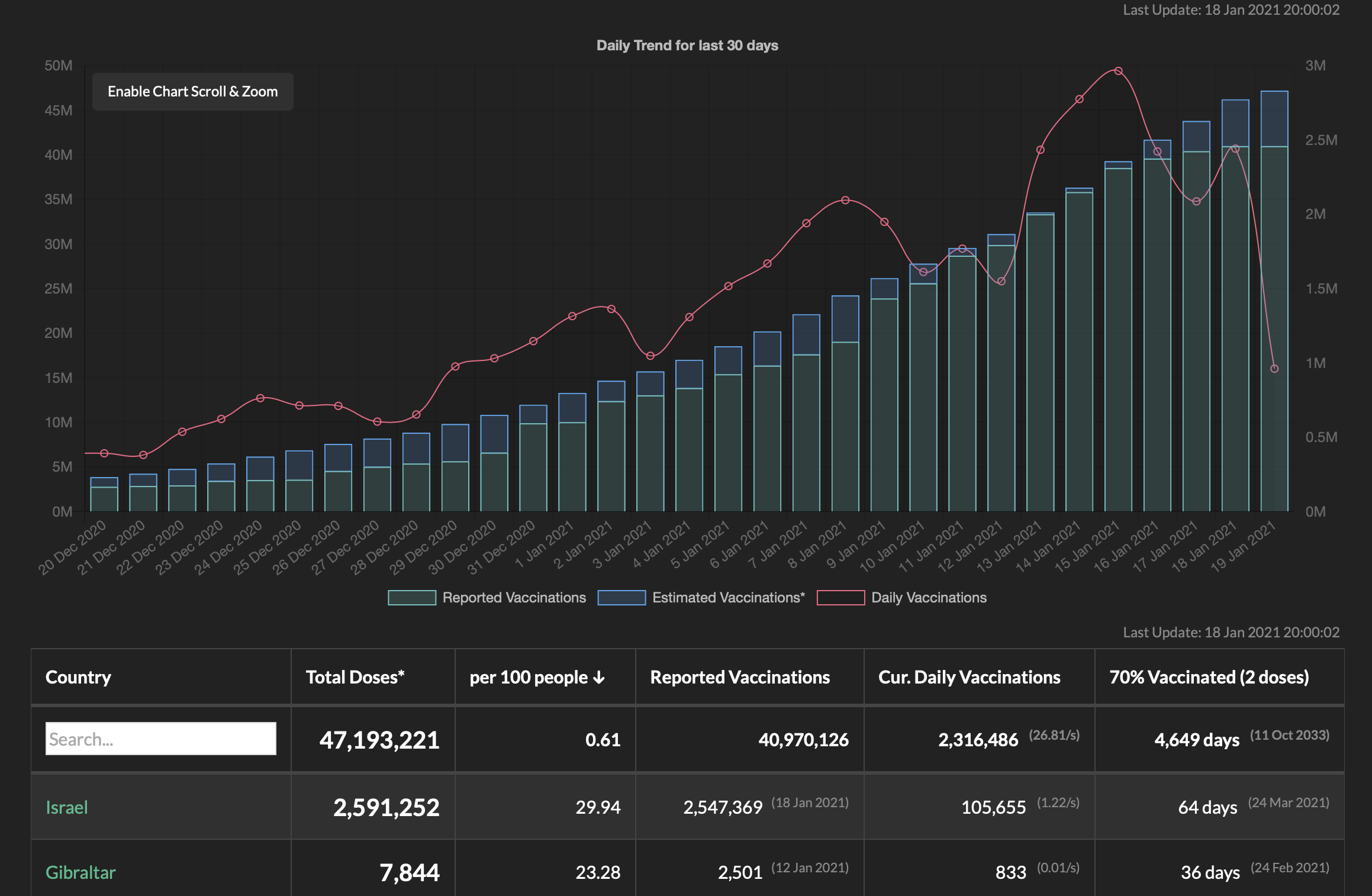Viewport: 1372px width, 896px height.
Task: Click the 8 Jan 2021 daily line data point
Action: 845,200
